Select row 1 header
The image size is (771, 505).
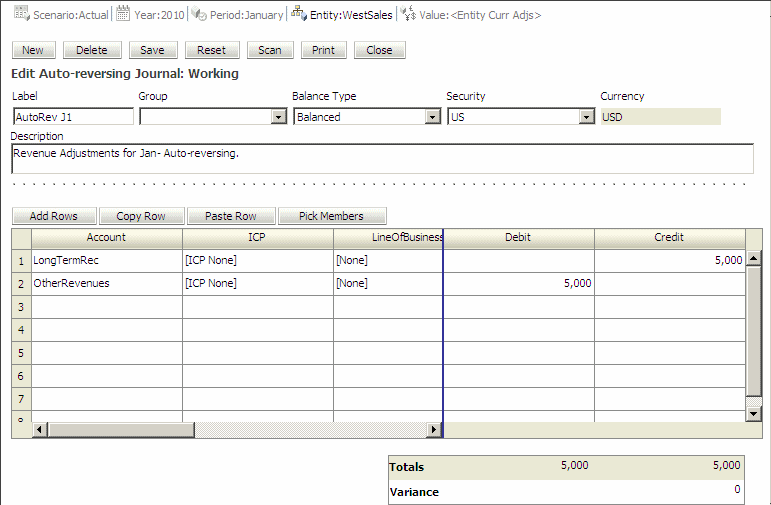tap(21, 261)
